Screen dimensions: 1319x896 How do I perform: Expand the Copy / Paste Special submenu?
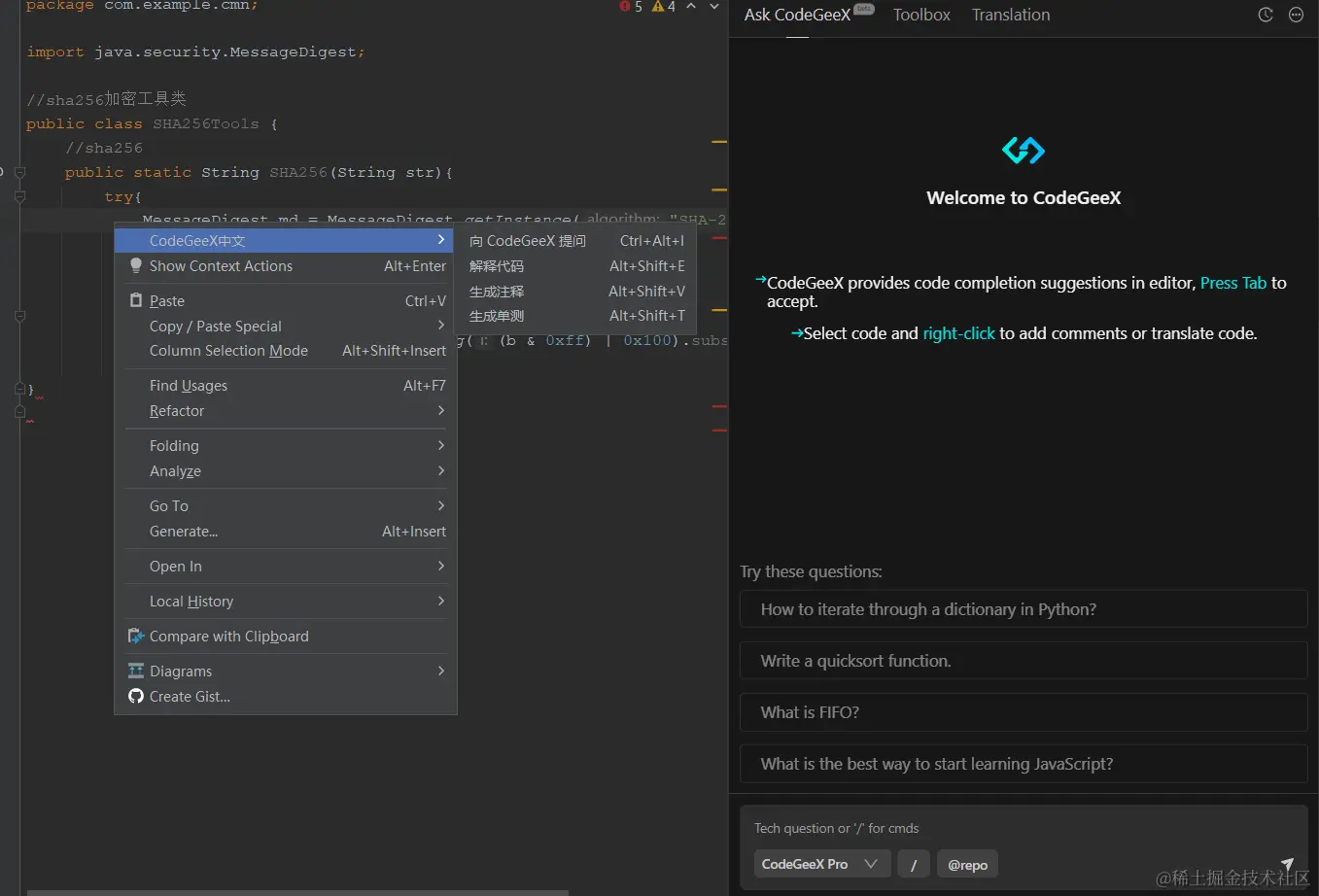click(x=286, y=326)
